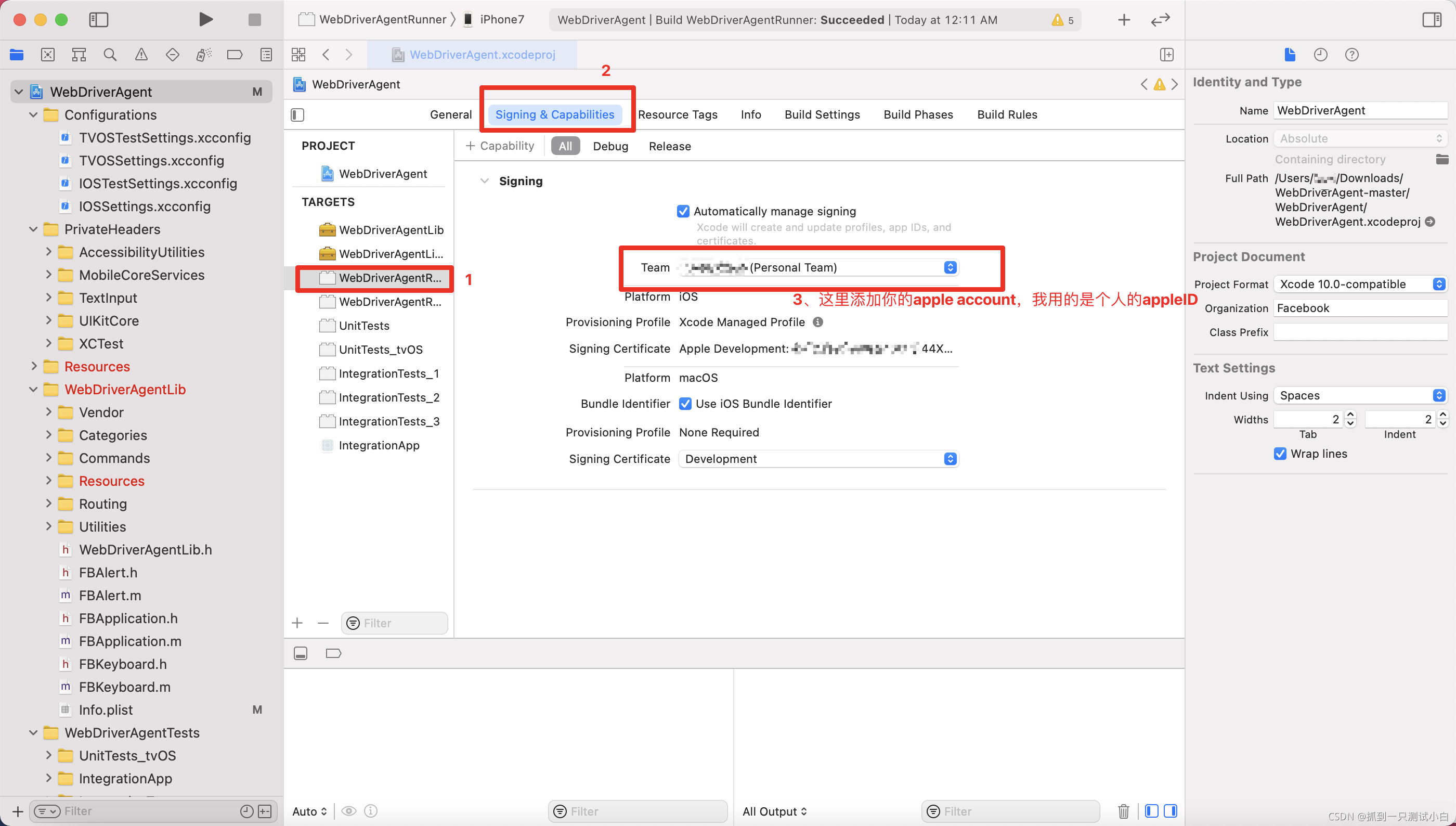Viewport: 1456px width, 826px height.
Task: Select the Build Phases tab
Action: (x=917, y=114)
